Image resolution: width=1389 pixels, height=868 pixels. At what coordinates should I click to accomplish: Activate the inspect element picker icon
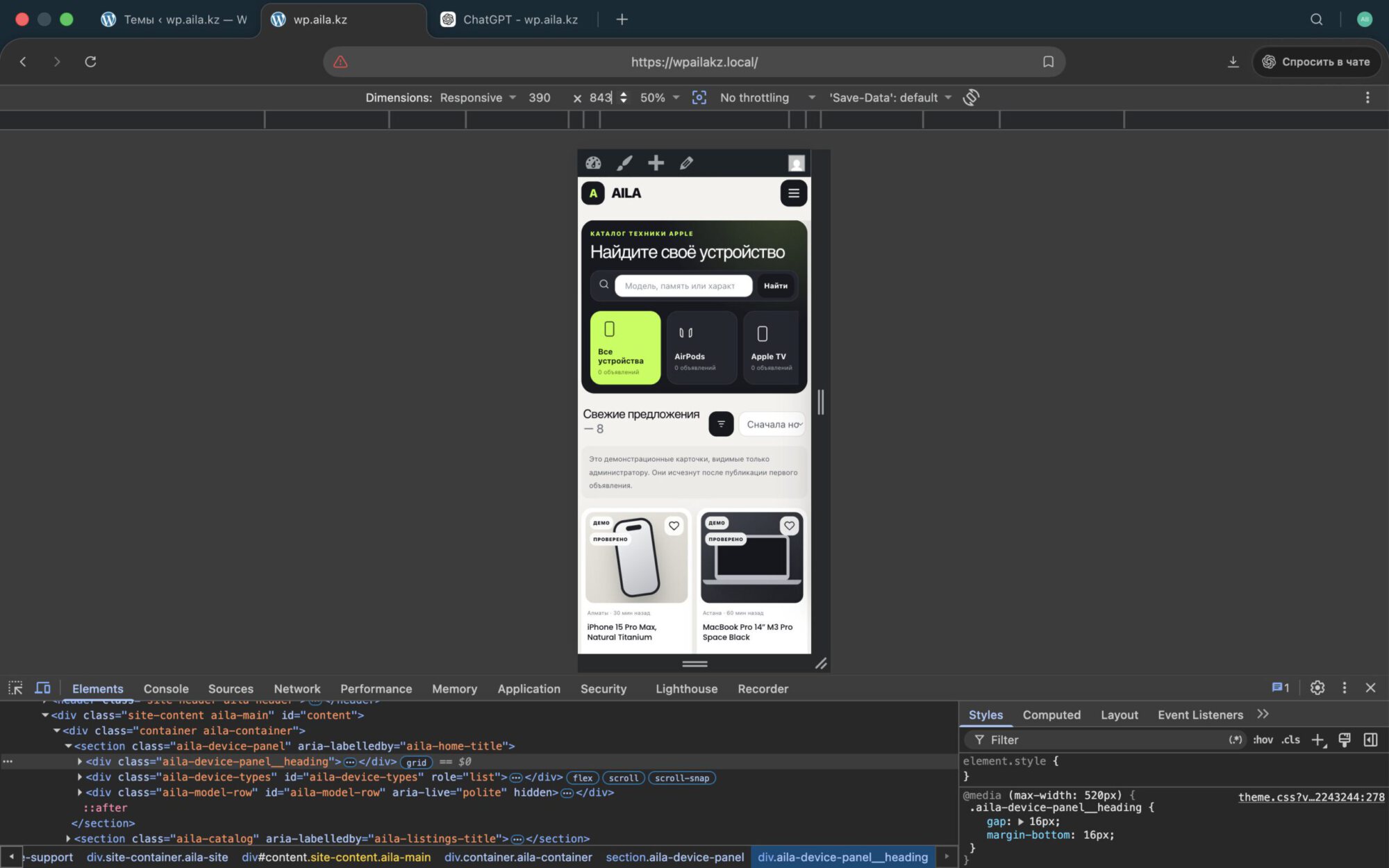pos(15,688)
